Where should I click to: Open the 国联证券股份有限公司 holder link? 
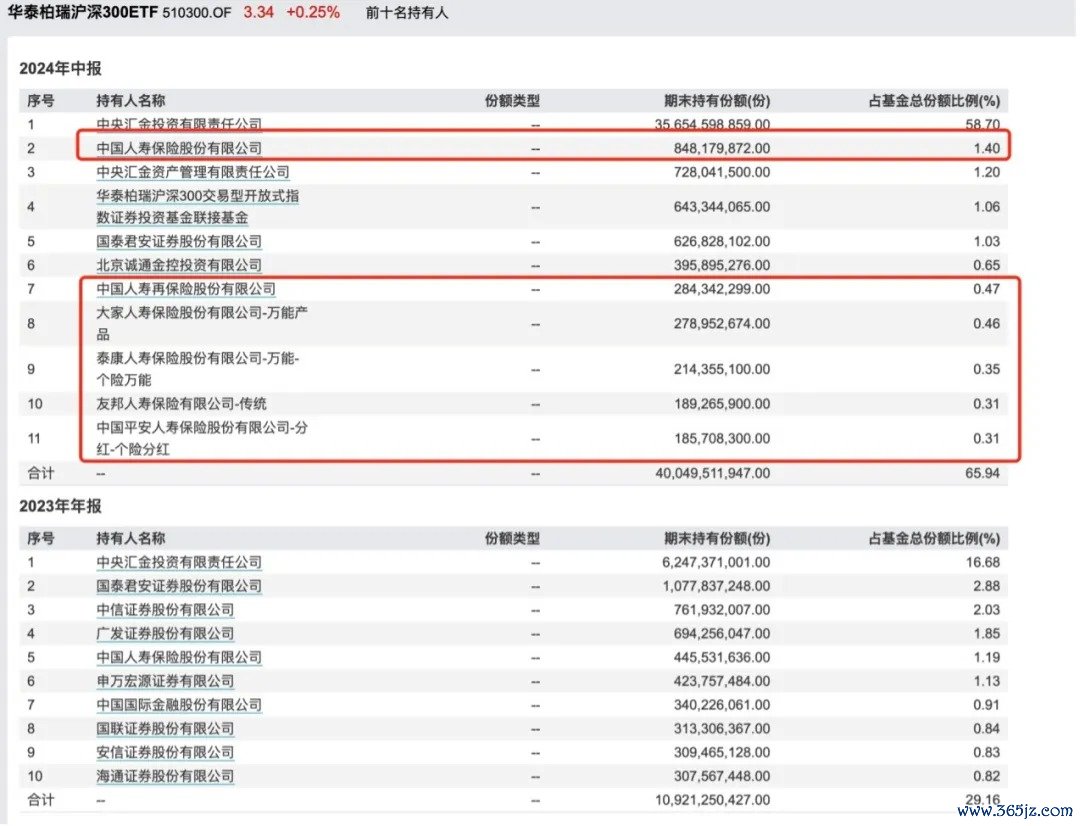tap(165, 729)
